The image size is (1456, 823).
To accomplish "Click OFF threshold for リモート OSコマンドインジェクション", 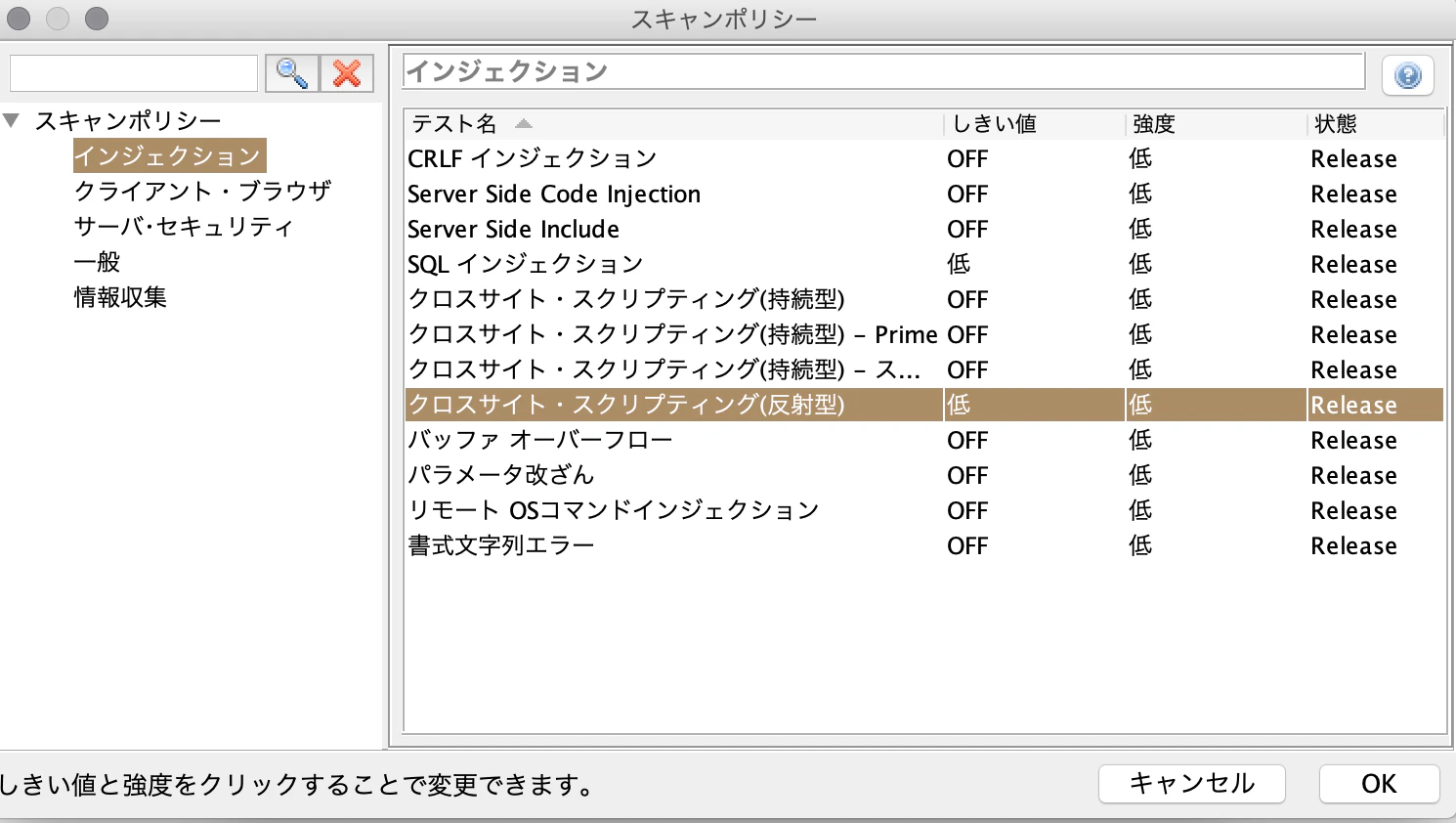I will tap(967, 510).
